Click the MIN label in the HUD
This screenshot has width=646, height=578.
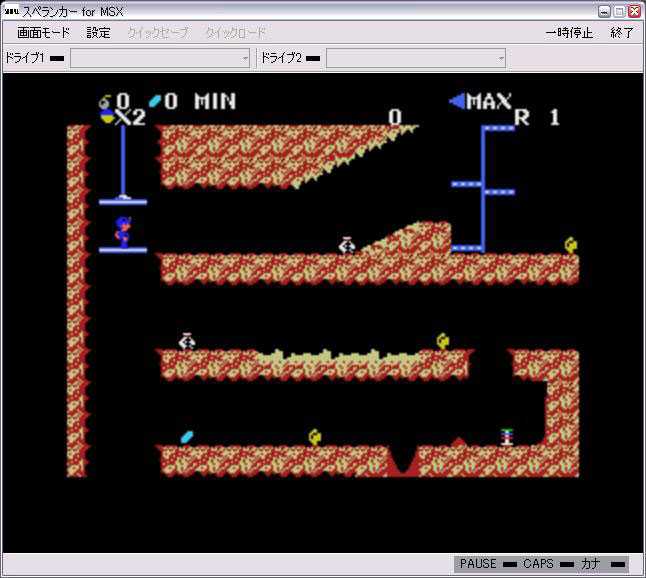215,101
